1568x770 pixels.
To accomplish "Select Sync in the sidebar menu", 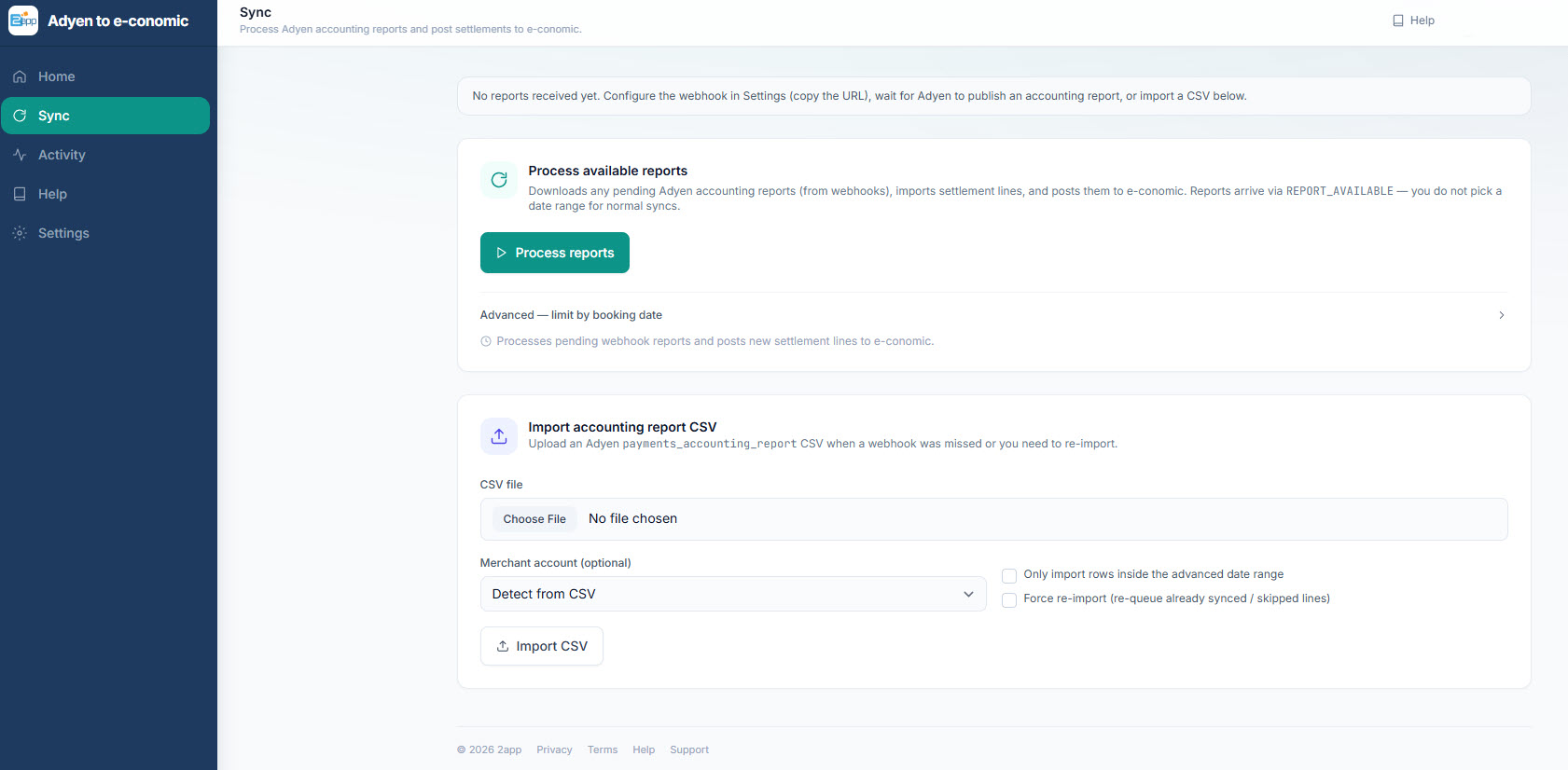I will pos(105,116).
